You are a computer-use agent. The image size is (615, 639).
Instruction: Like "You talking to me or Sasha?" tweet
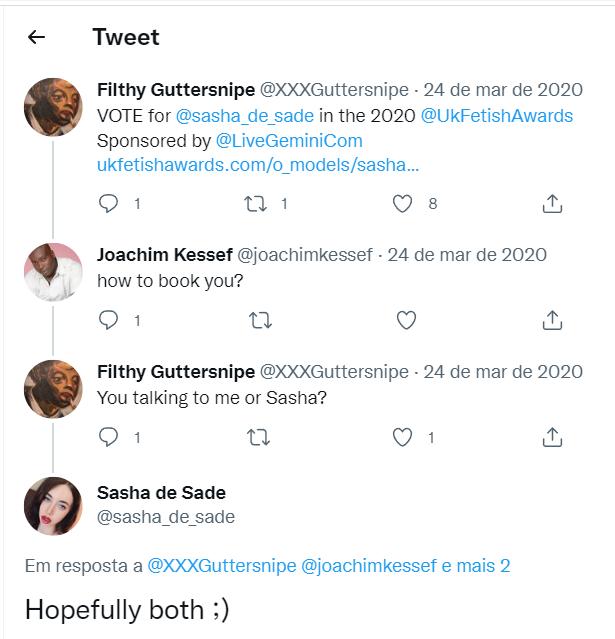click(x=402, y=438)
